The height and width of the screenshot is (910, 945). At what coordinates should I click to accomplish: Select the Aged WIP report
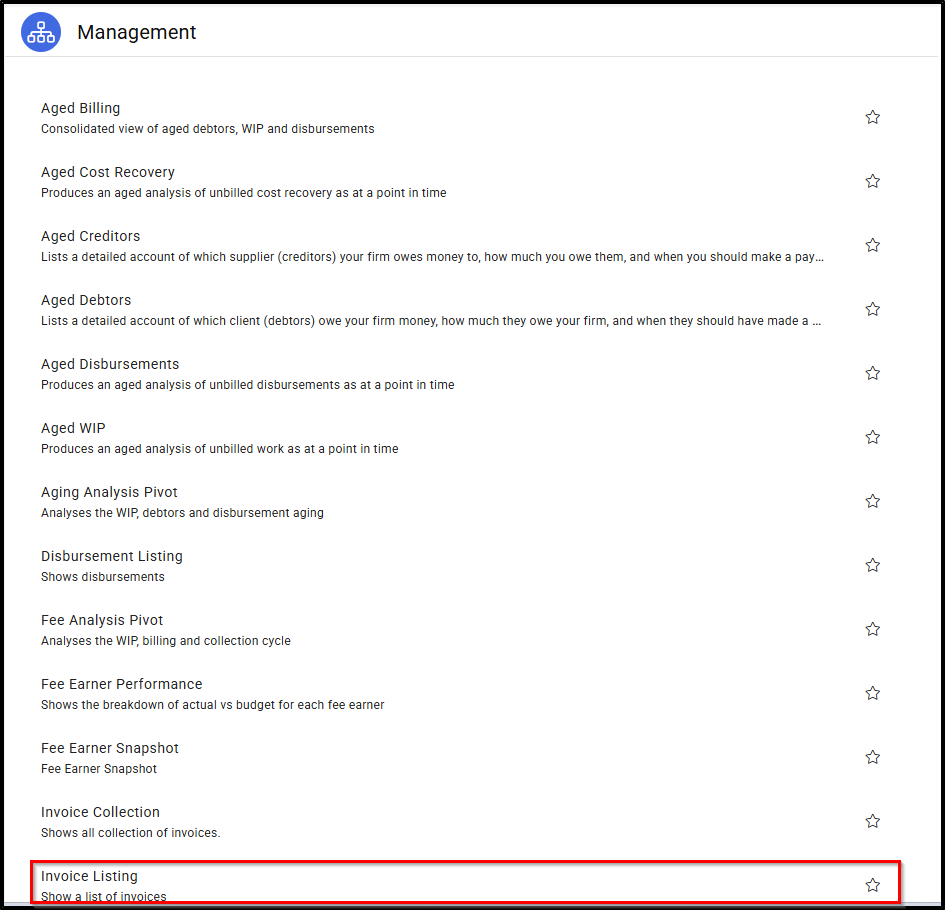pyautogui.click(x=73, y=428)
